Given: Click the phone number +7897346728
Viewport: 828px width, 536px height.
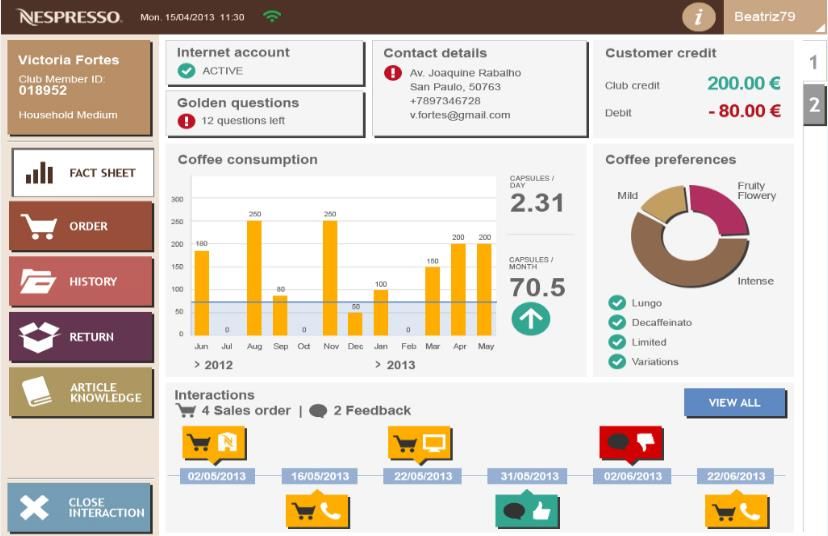Looking at the screenshot, I should [x=445, y=100].
